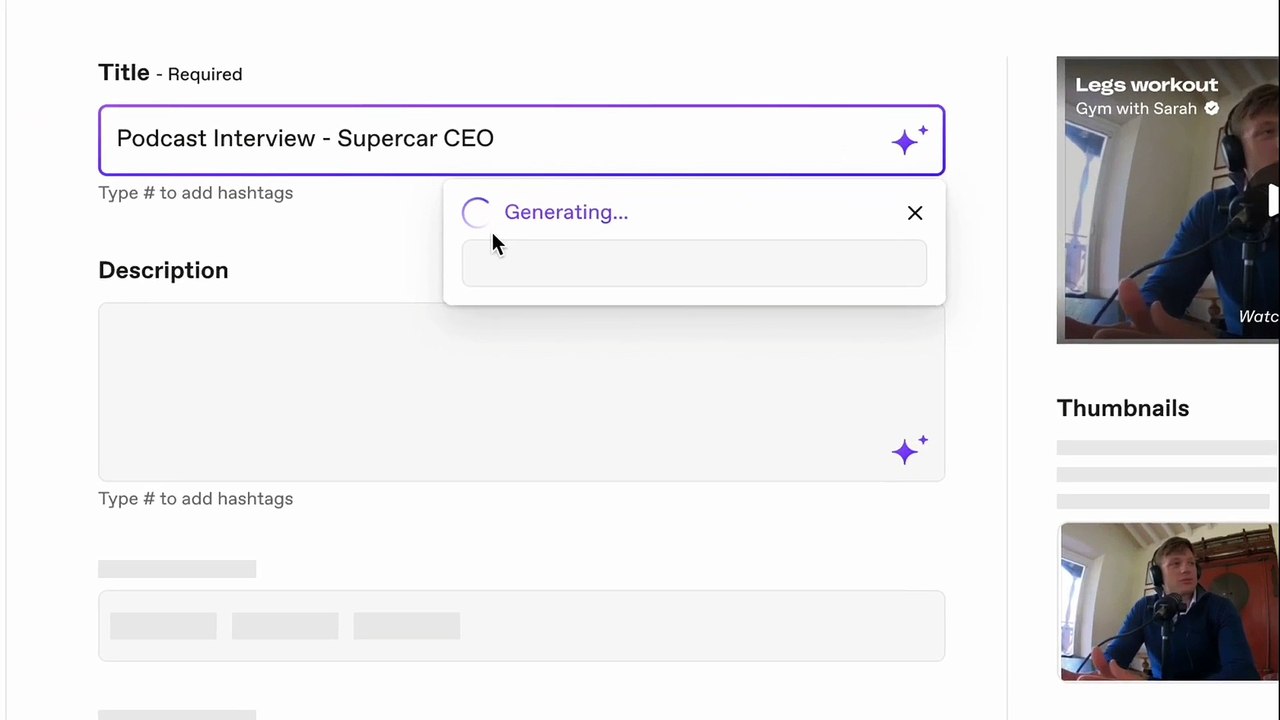Viewport: 1280px width, 720px height.
Task: Click the hashtag hint below Description box
Action: [x=196, y=499]
